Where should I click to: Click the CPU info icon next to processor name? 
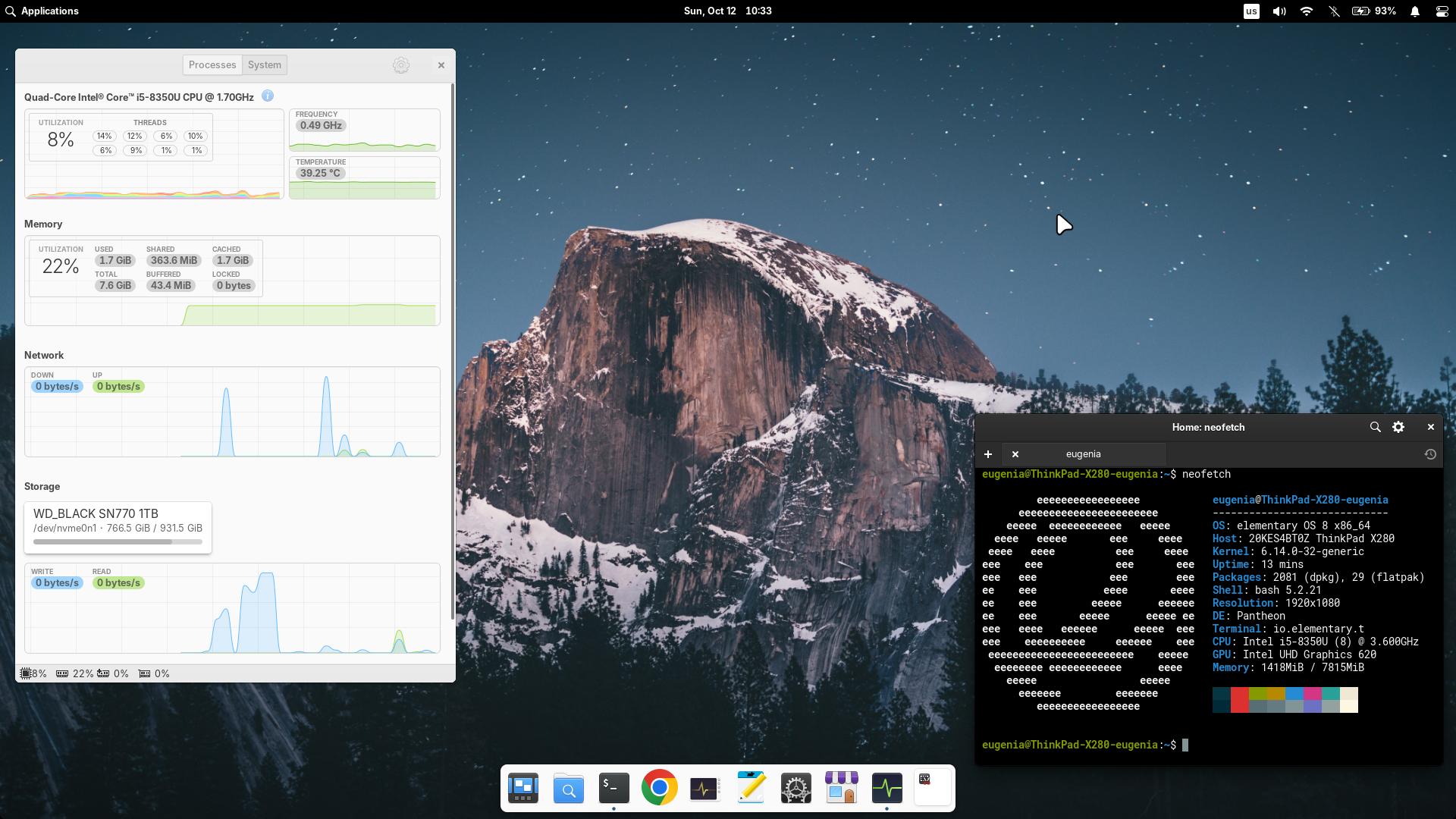point(267,96)
